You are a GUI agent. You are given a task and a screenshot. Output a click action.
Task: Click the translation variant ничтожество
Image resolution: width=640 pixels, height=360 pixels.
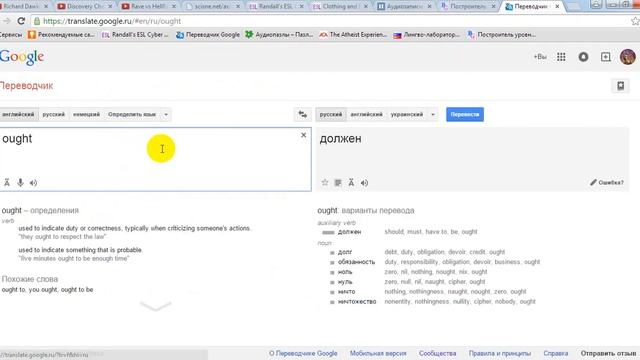357,302
